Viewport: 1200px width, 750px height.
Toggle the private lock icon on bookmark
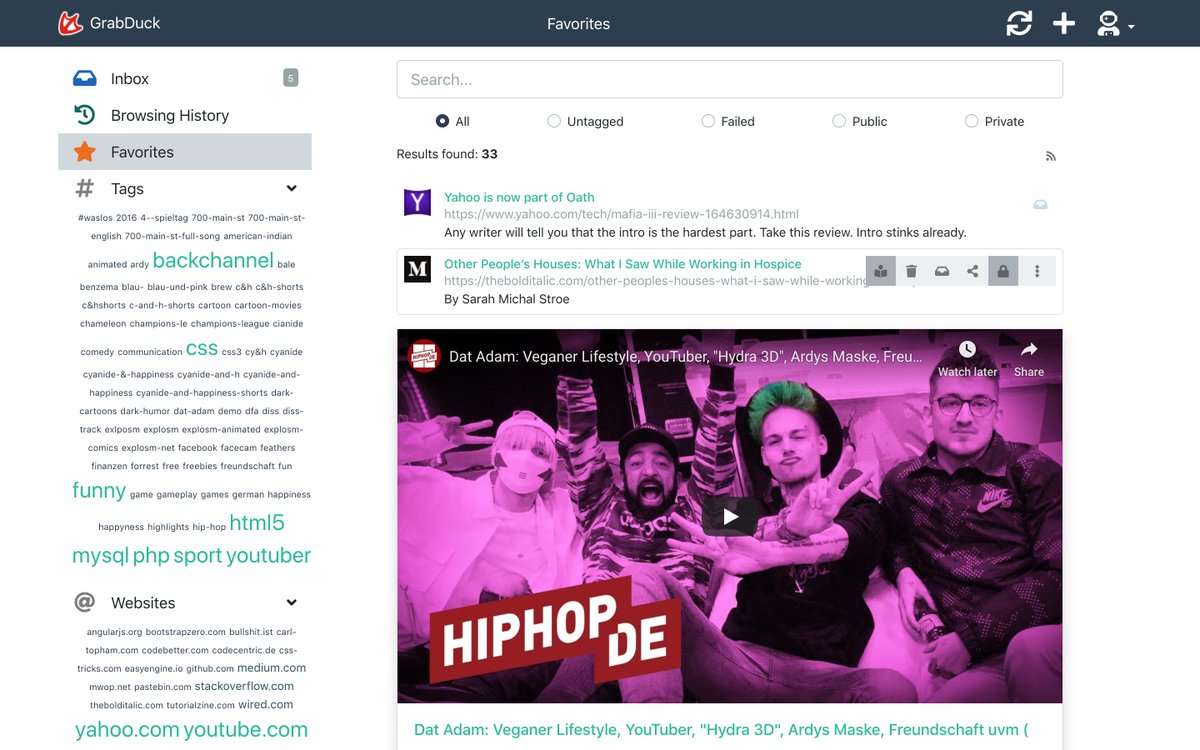[x=1003, y=271]
